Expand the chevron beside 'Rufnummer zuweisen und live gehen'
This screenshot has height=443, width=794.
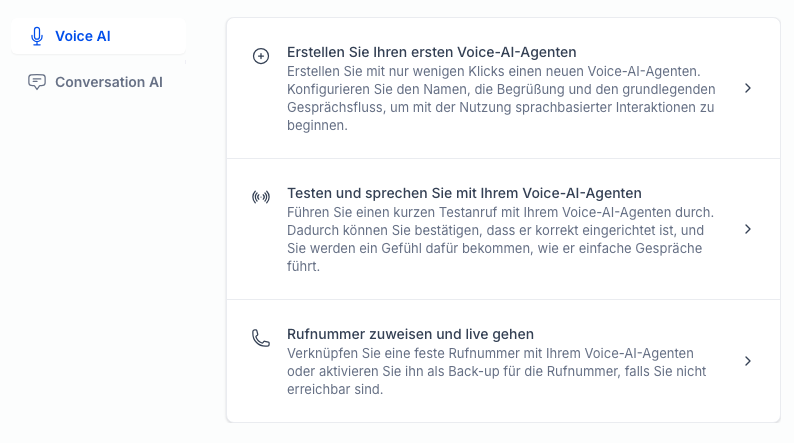(x=748, y=361)
